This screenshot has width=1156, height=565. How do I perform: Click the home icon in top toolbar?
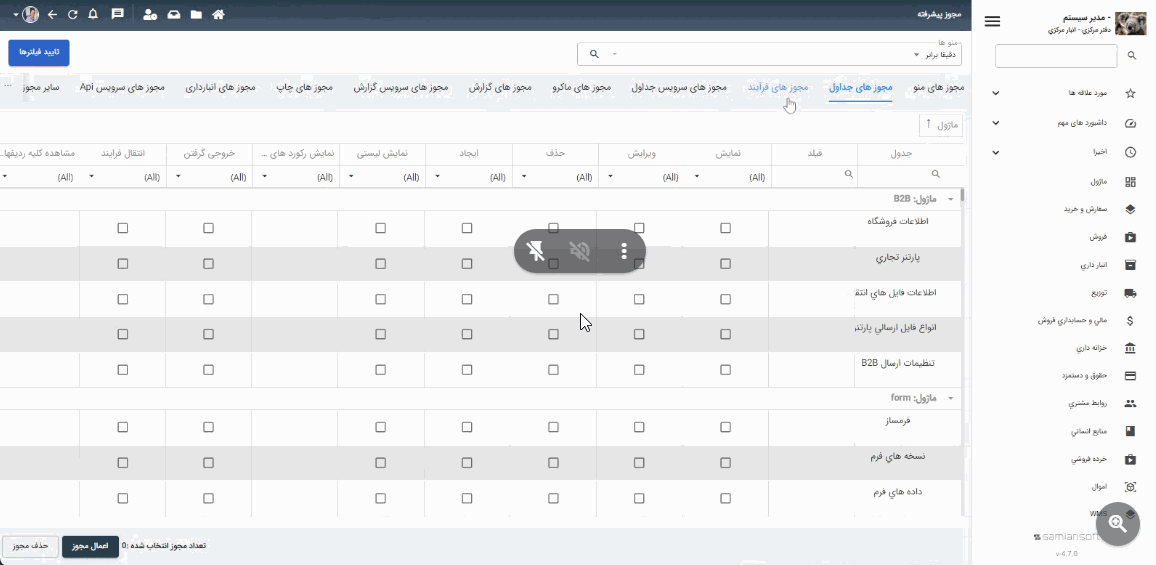[x=218, y=15]
